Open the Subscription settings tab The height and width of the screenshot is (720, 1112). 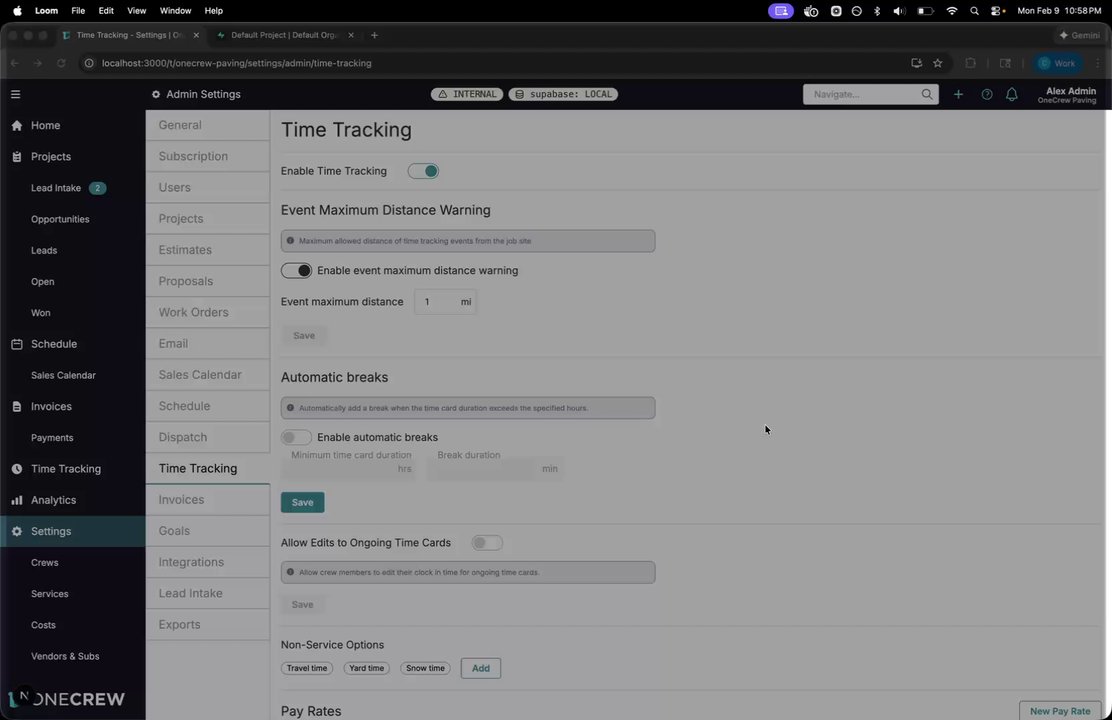[x=208, y=156]
